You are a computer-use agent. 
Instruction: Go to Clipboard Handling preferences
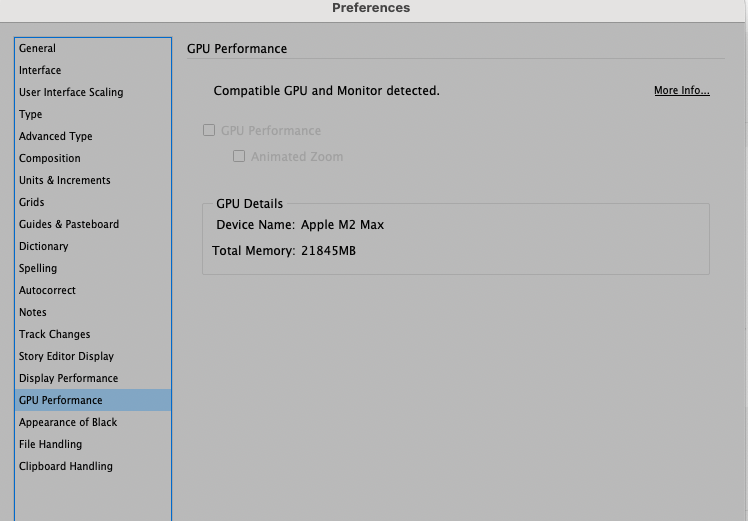[66, 466]
